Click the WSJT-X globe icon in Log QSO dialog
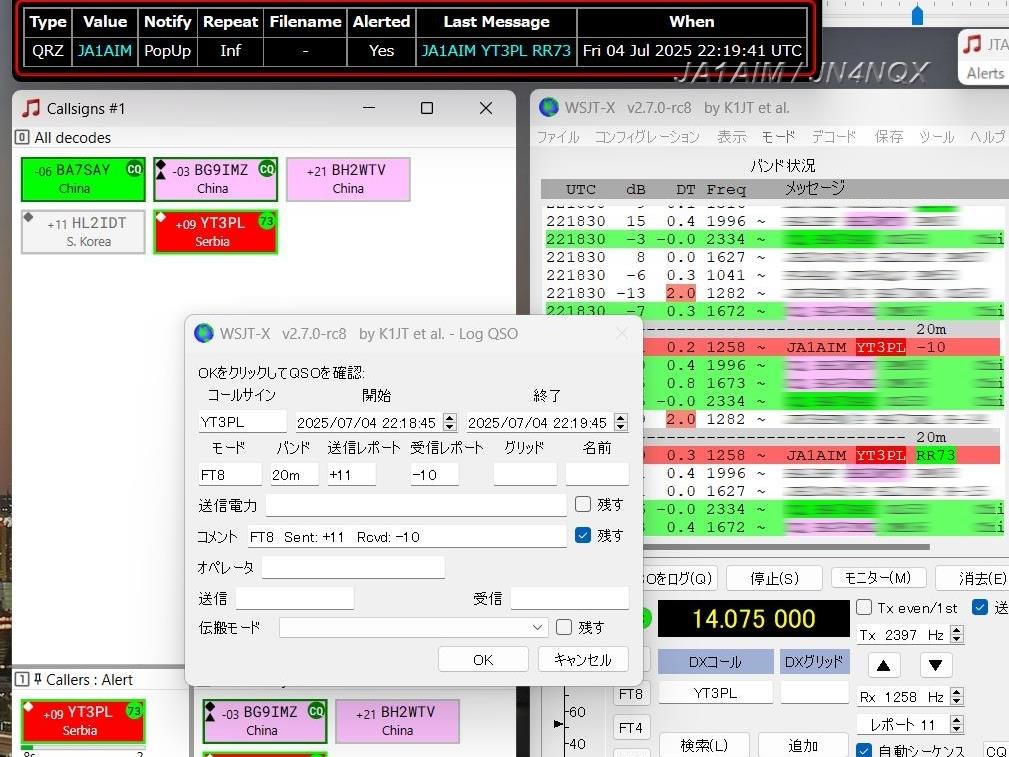Image resolution: width=1009 pixels, height=757 pixels. [204, 333]
